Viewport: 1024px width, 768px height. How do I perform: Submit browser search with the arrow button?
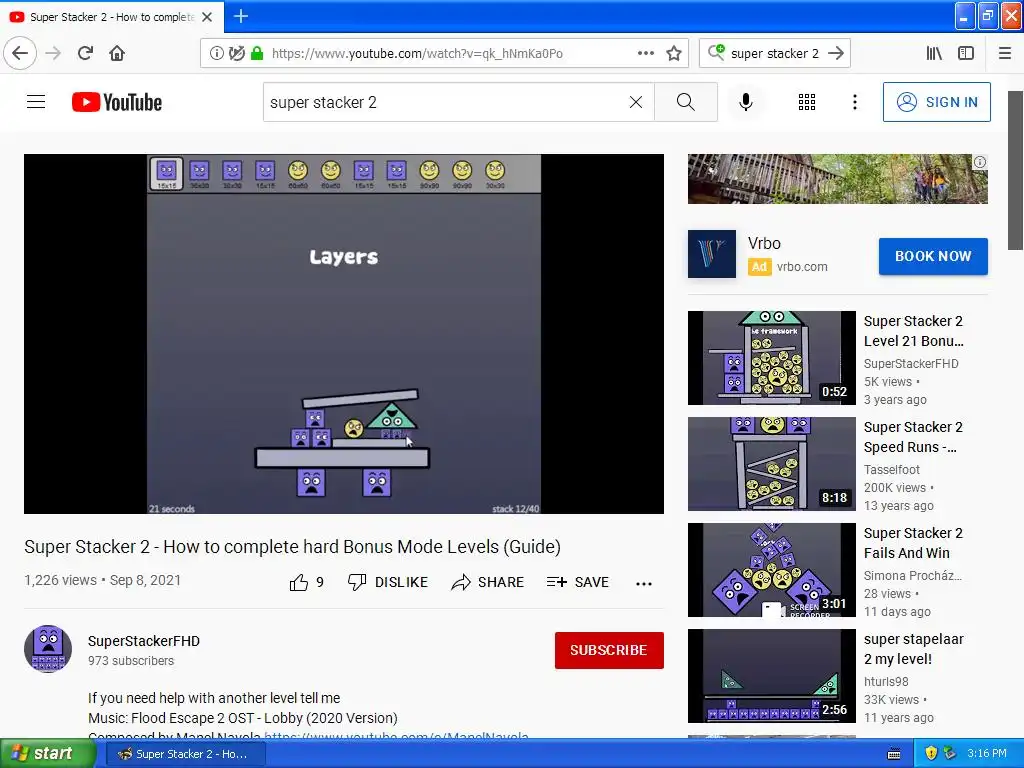click(835, 53)
